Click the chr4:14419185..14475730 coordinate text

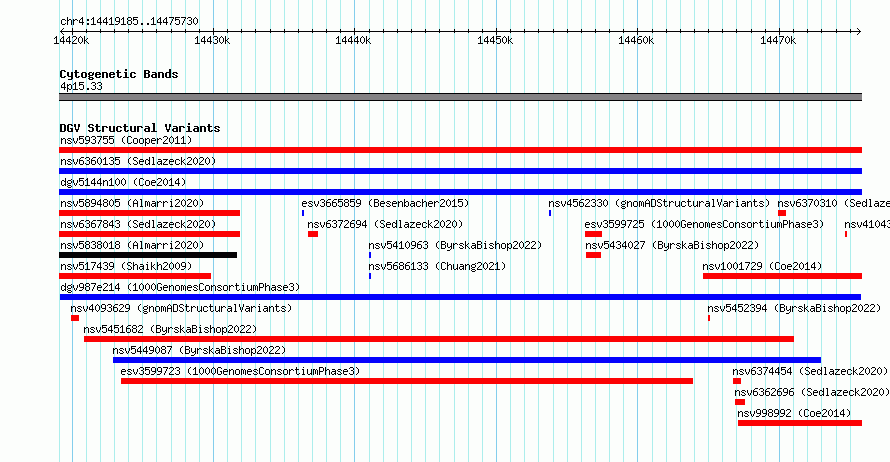point(129,22)
